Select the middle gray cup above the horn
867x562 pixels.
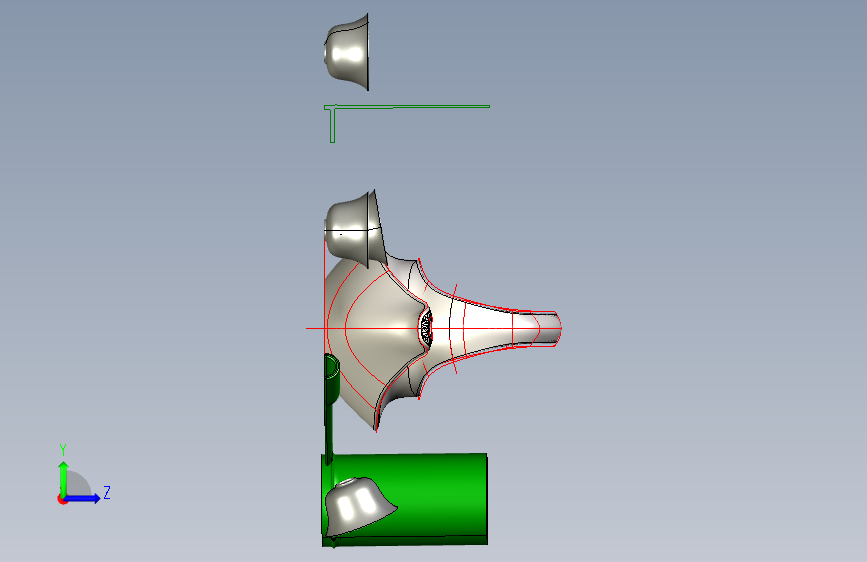coord(354,230)
